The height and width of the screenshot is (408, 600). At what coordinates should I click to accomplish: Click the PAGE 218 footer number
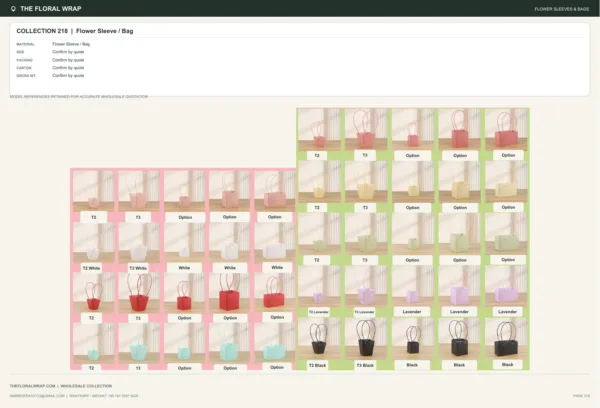[x=581, y=396]
